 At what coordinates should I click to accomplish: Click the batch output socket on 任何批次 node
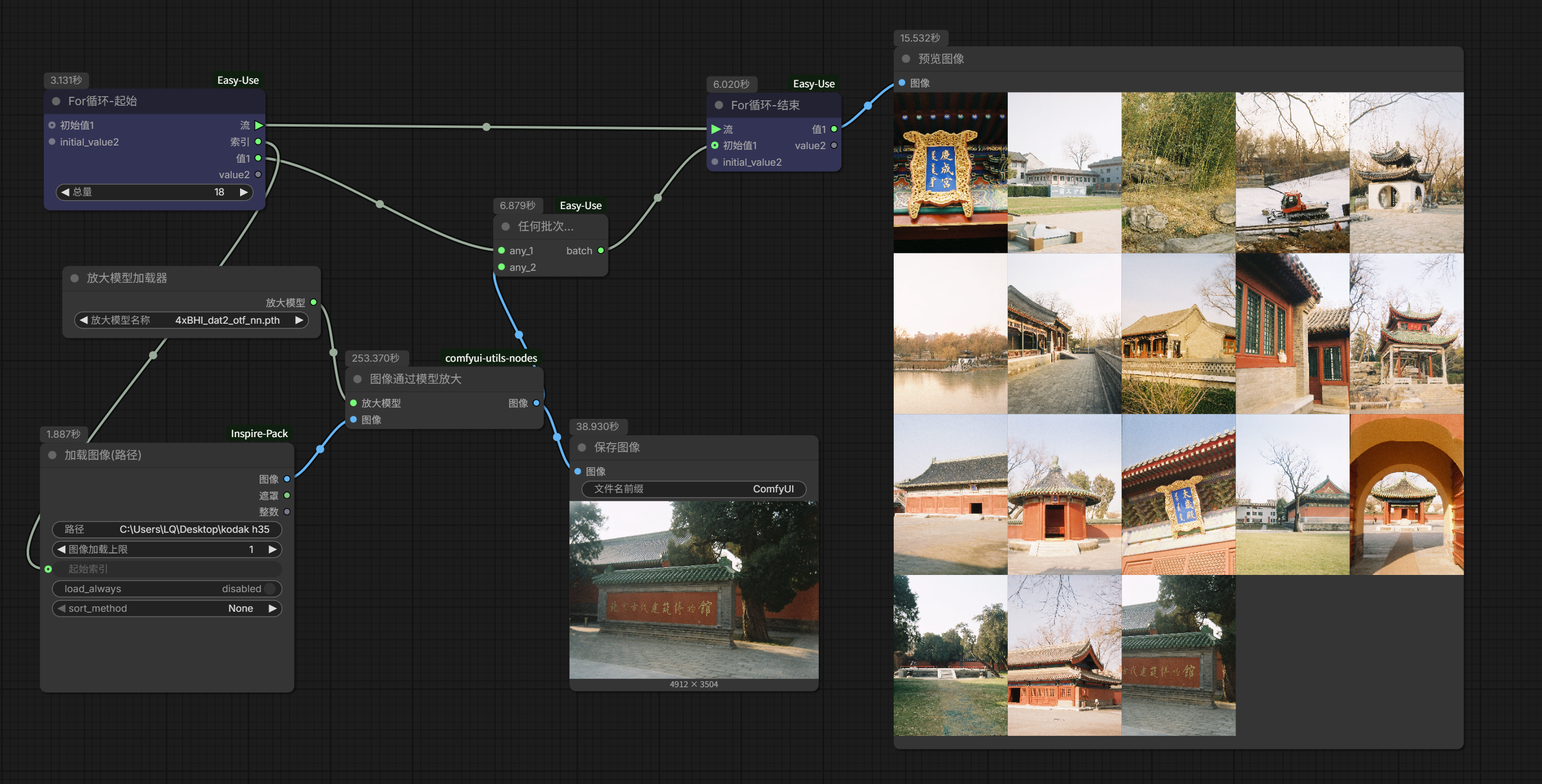coord(600,250)
